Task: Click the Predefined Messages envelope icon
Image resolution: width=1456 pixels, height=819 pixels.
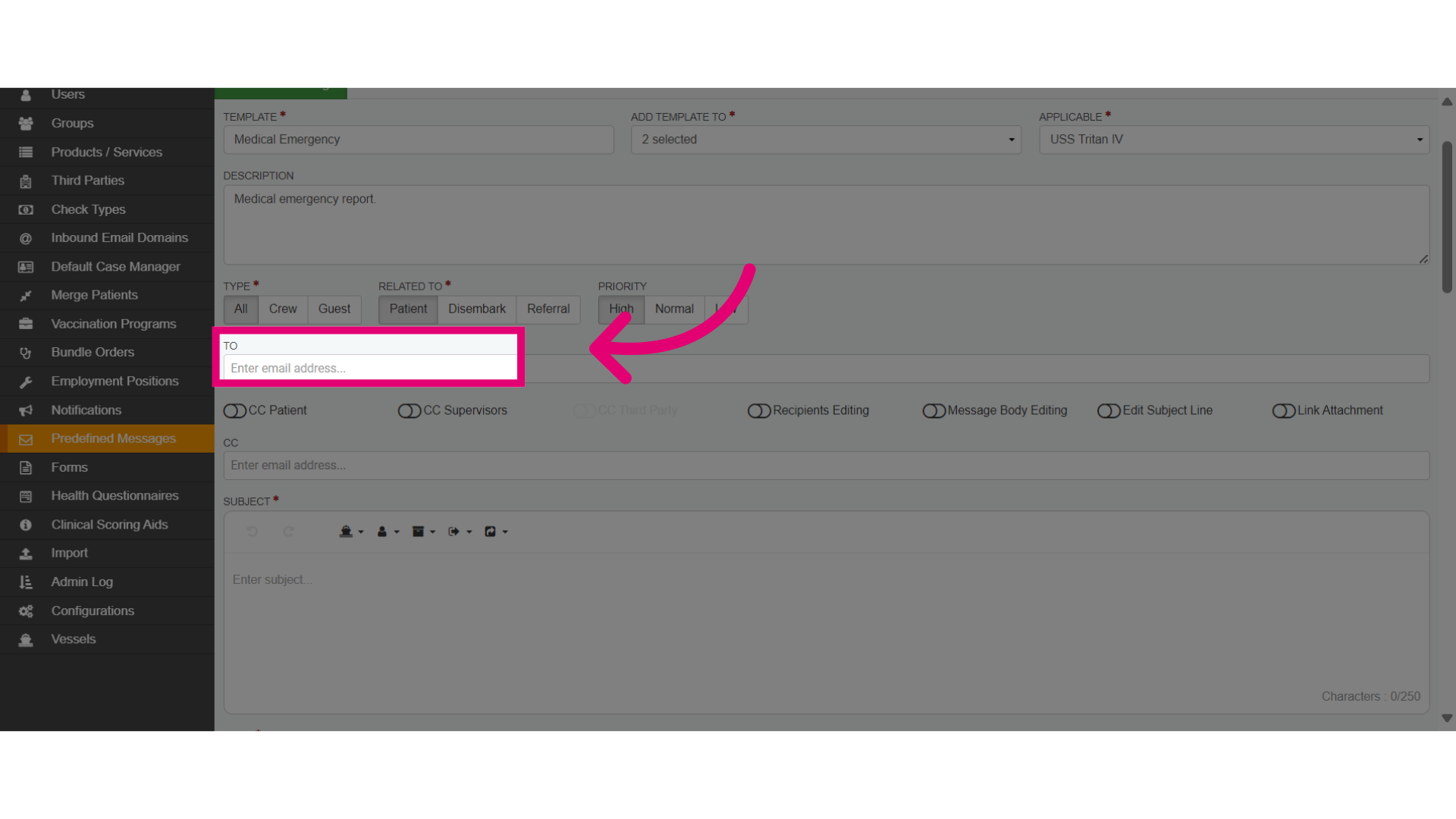Action: point(26,439)
